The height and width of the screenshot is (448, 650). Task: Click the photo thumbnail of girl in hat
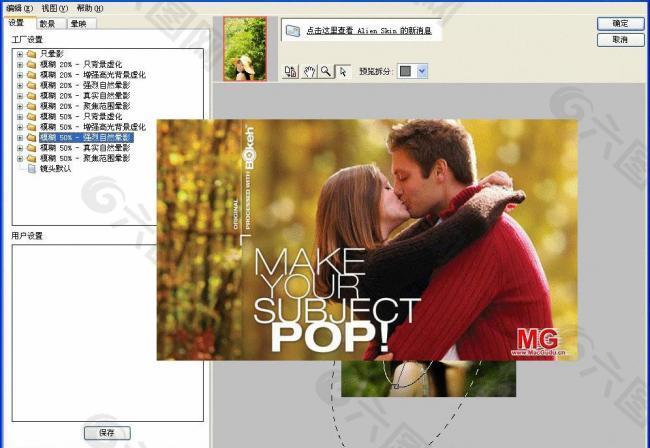(x=245, y=48)
